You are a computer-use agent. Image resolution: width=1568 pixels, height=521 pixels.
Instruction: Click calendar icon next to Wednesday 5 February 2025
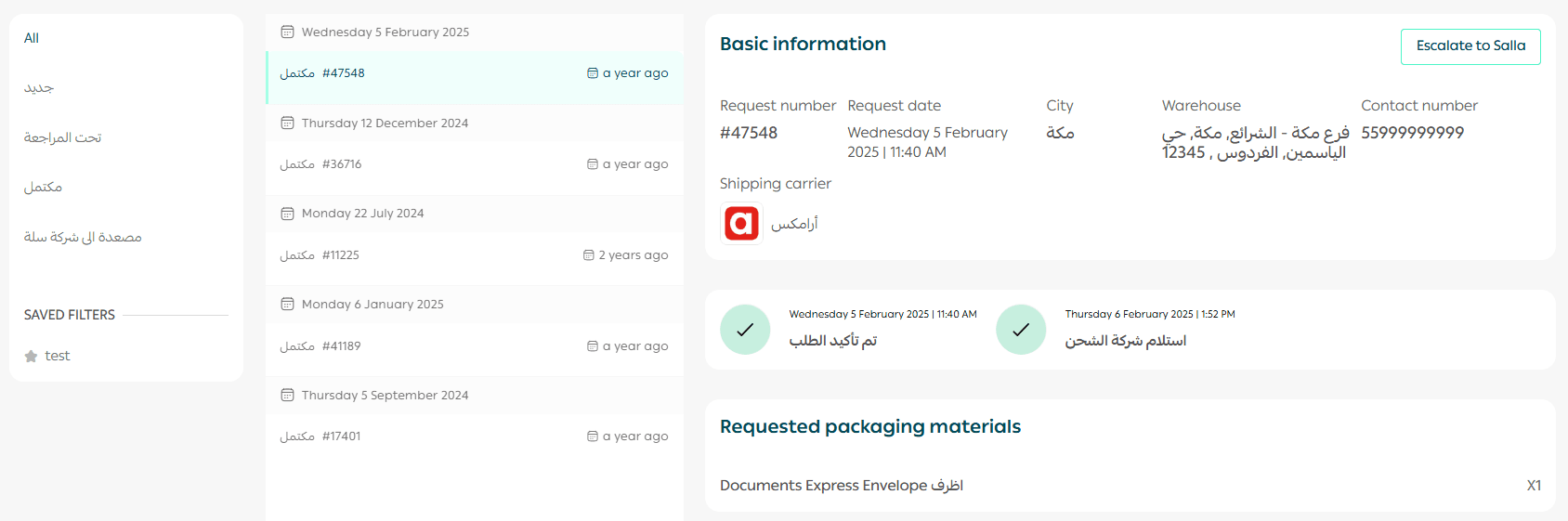point(288,33)
